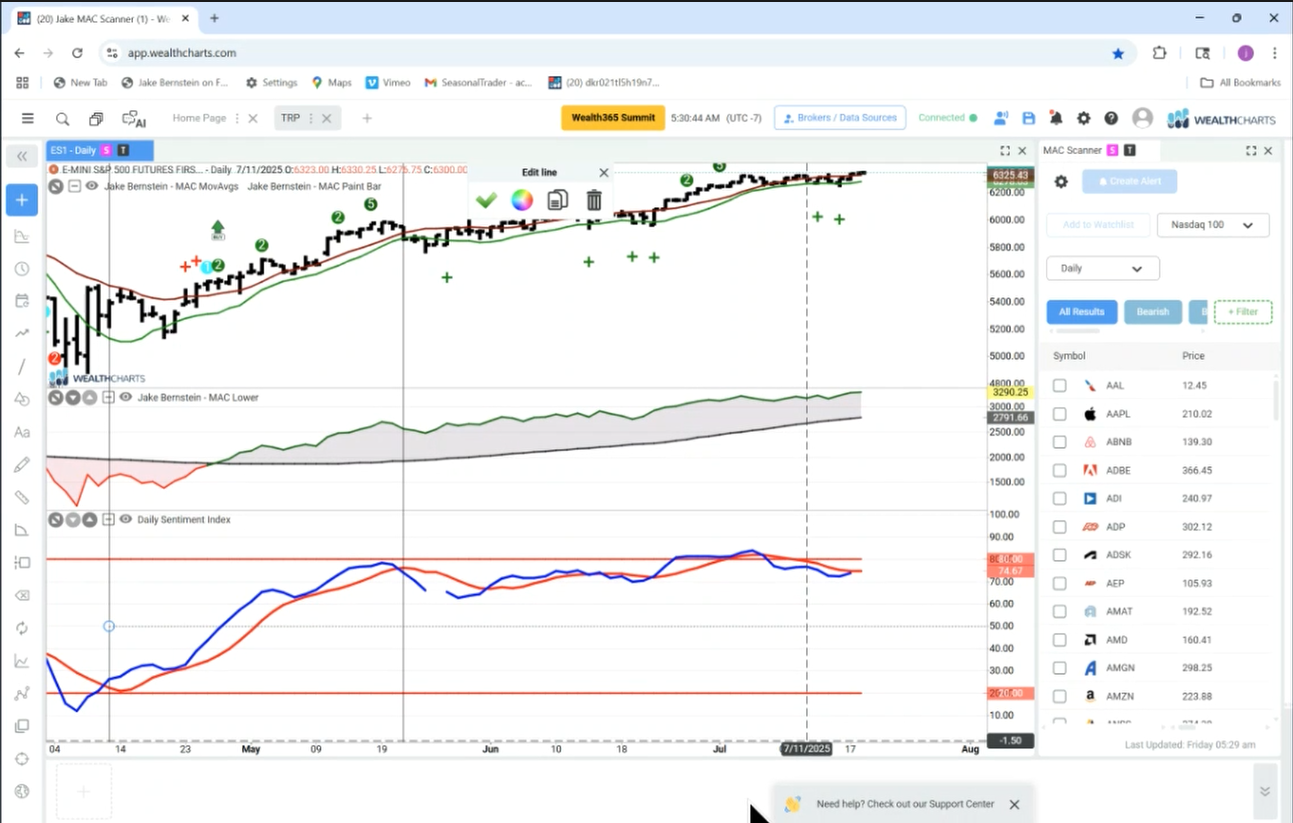
Task: Select the Aa text tool
Action: pyautogui.click(x=22, y=432)
